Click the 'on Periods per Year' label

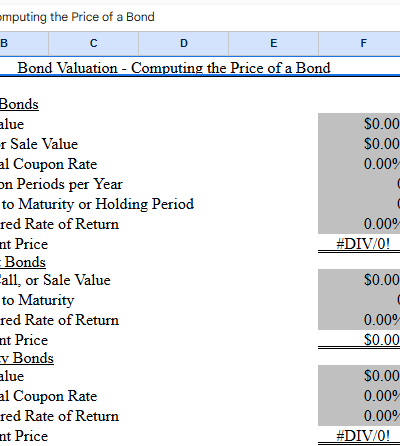(61, 184)
